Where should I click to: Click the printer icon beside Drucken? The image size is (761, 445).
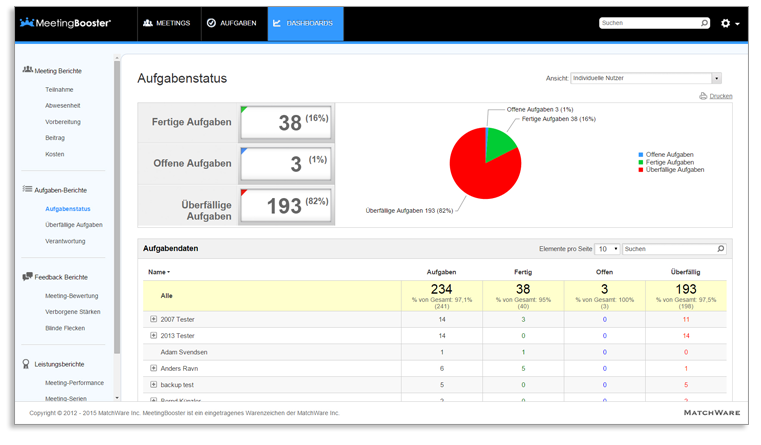703,96
